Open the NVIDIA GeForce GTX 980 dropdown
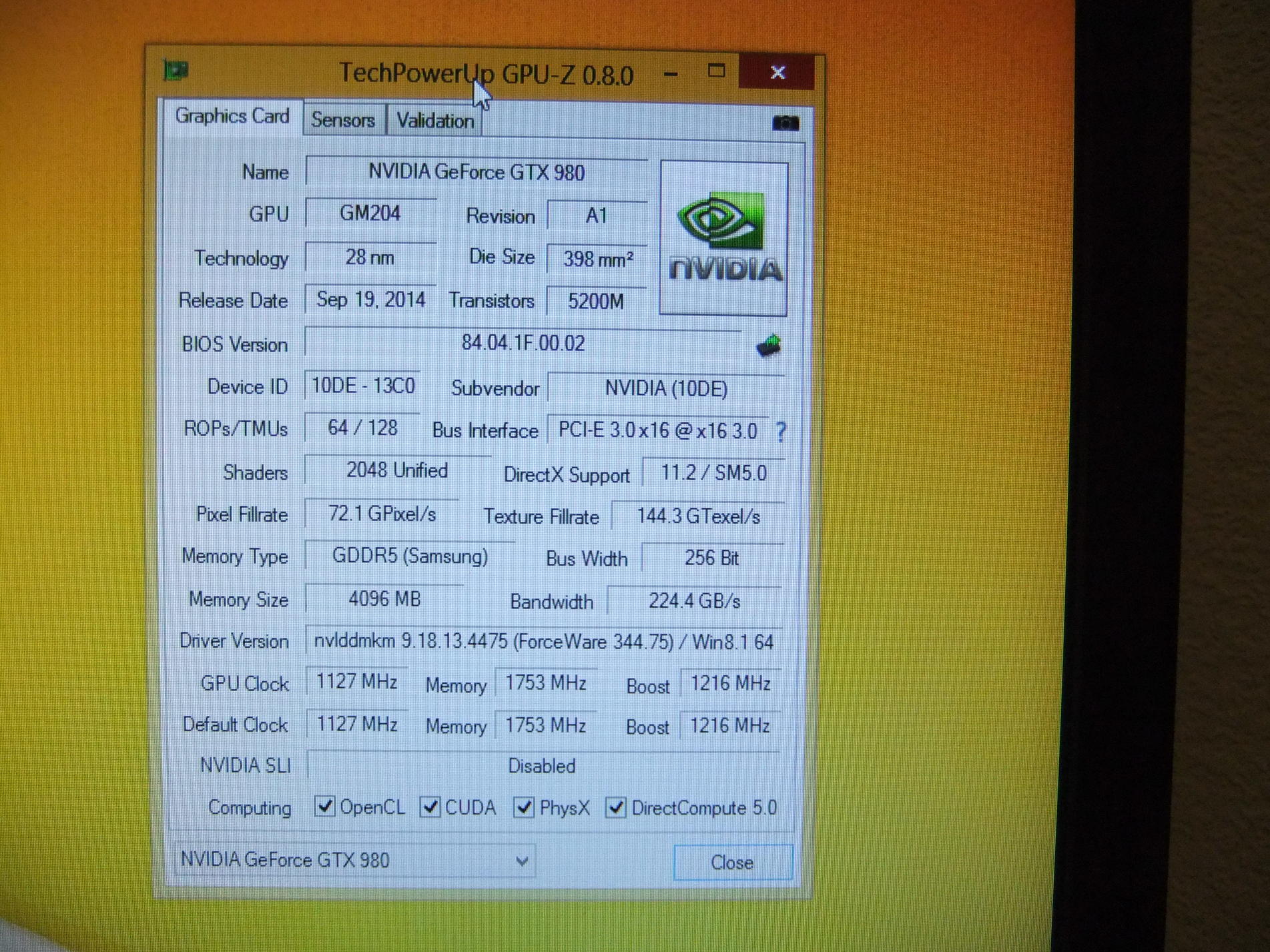The image size is (1270, 952). [354, 860]
